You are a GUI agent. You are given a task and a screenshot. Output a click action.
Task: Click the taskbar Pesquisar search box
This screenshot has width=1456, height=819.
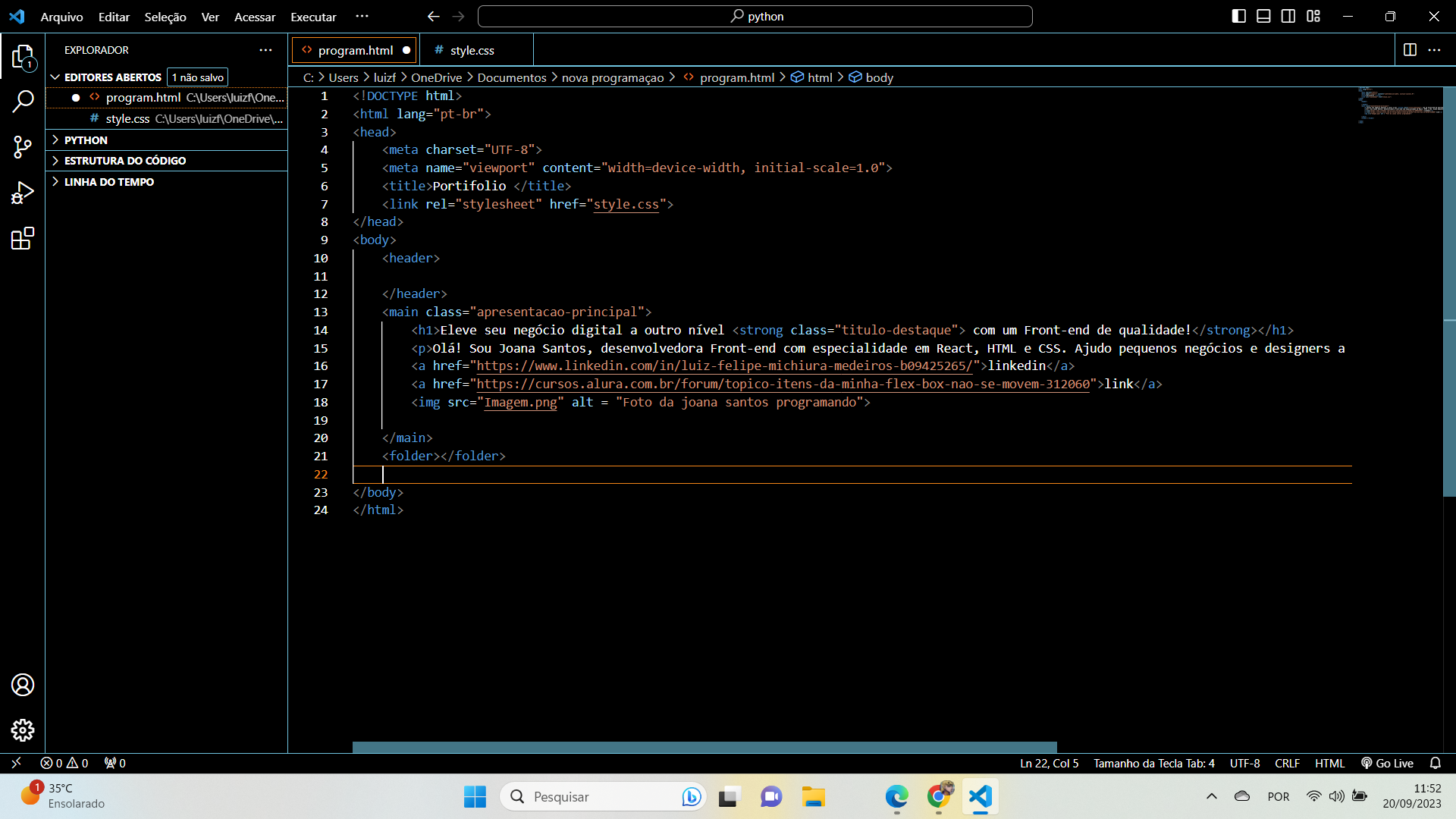(604, 796)
